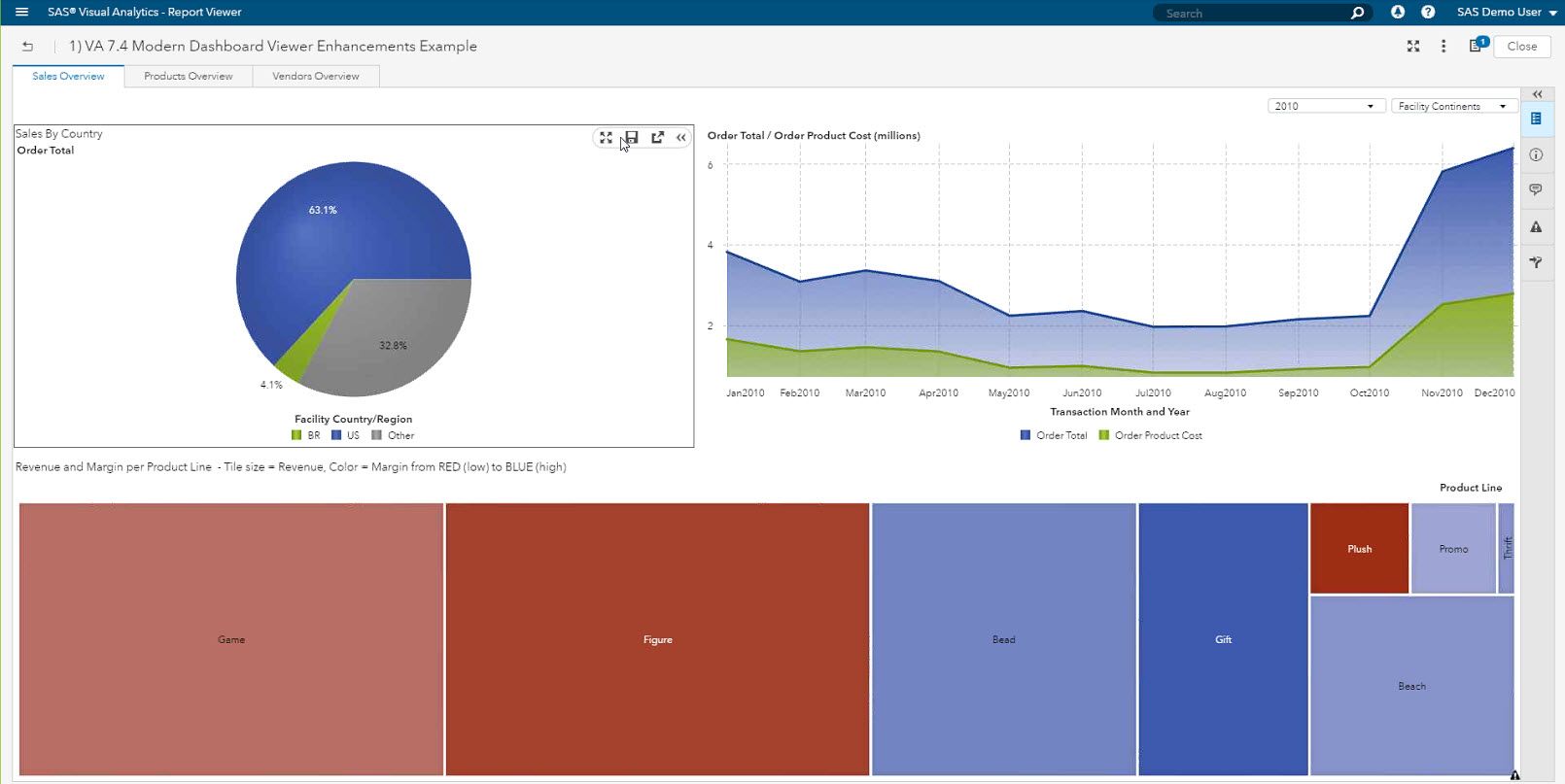Select the Beach treemap tile
This screenshot has height=784, width=1565.
click(1412, 686)
